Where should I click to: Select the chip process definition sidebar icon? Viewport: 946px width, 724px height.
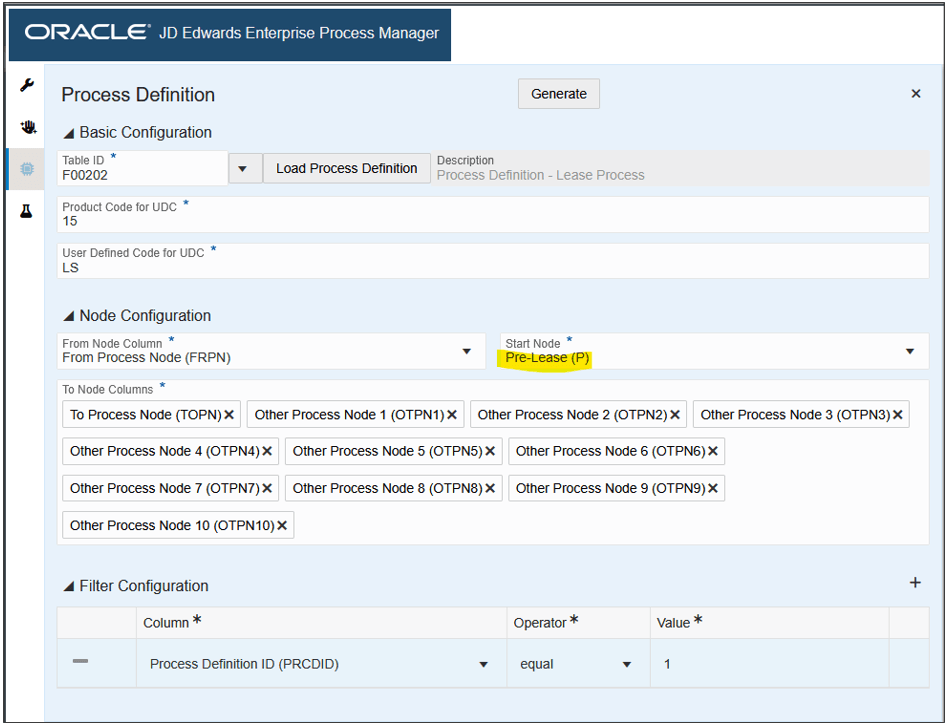click(x=27, y=169)
